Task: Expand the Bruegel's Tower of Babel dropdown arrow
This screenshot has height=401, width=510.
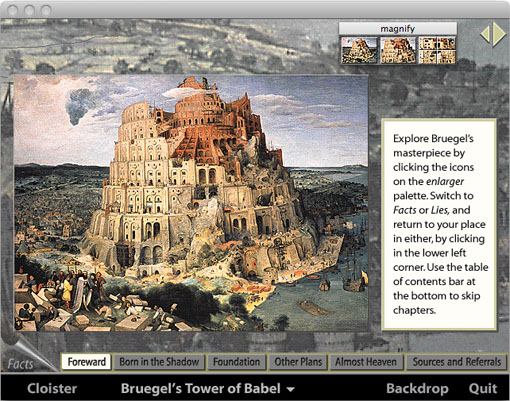Action: click(x=291, y=389)
